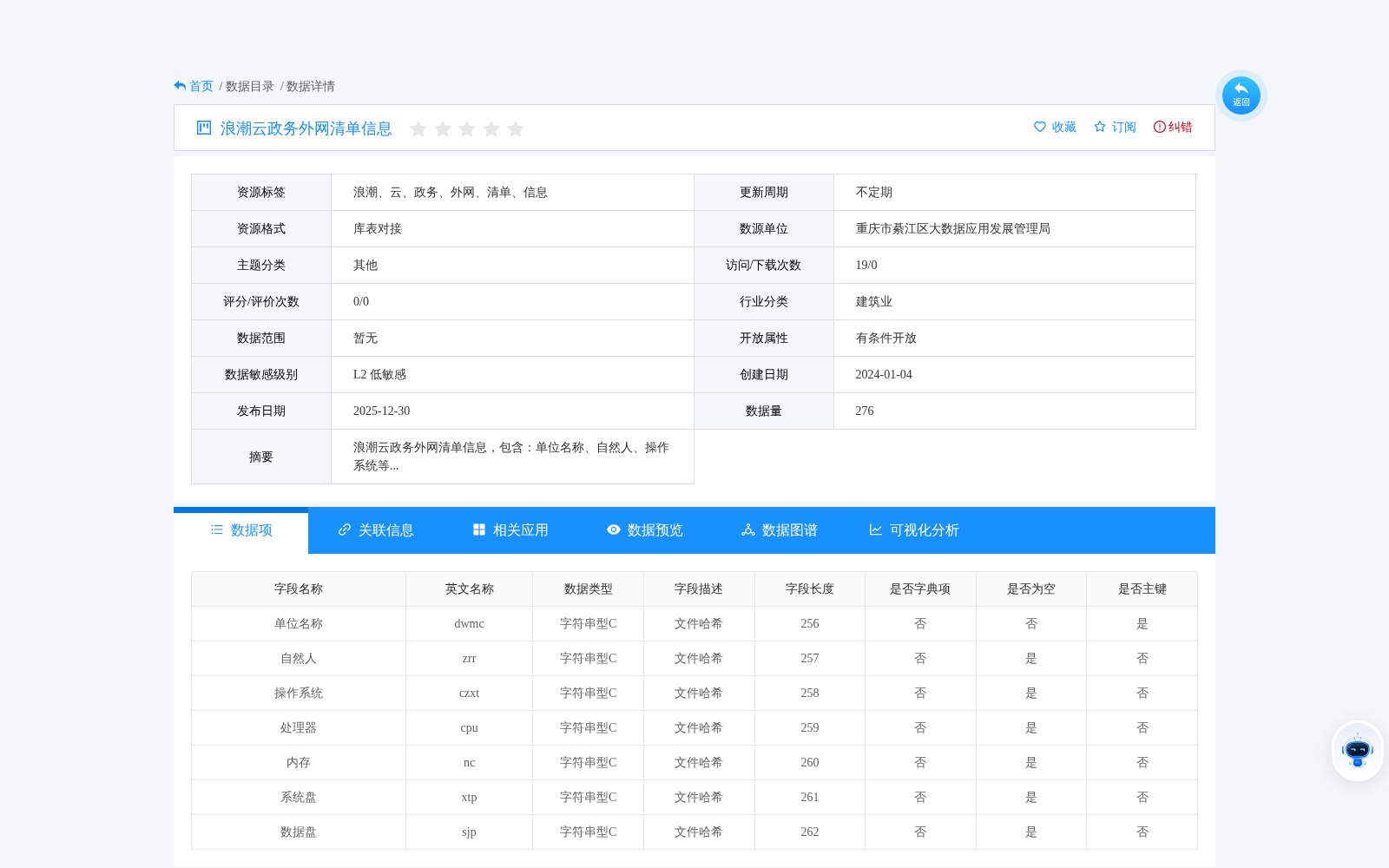Open the 可视化分析 tab
Viewport: 1389px width, 868px height.
pyautogui.click(x=913, y=530)
